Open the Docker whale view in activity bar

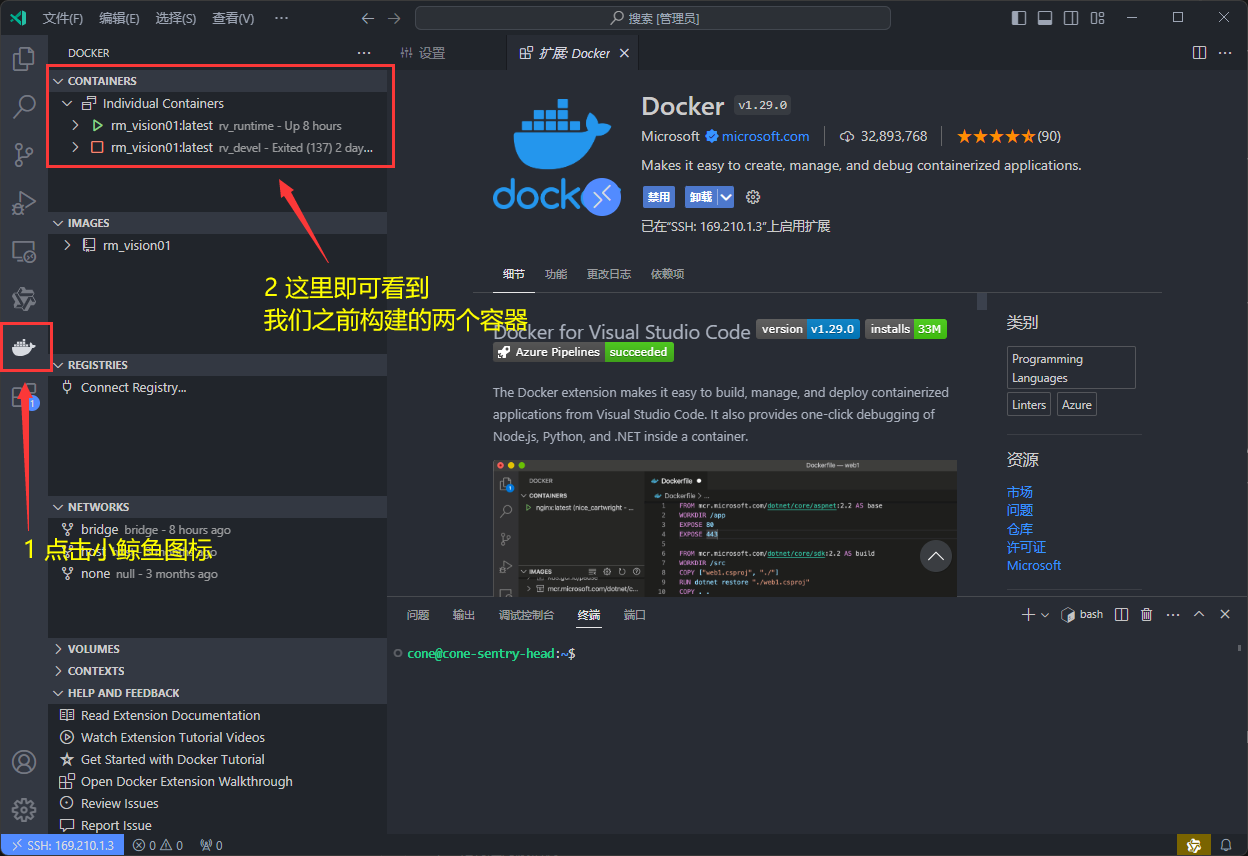coord(23,347)
